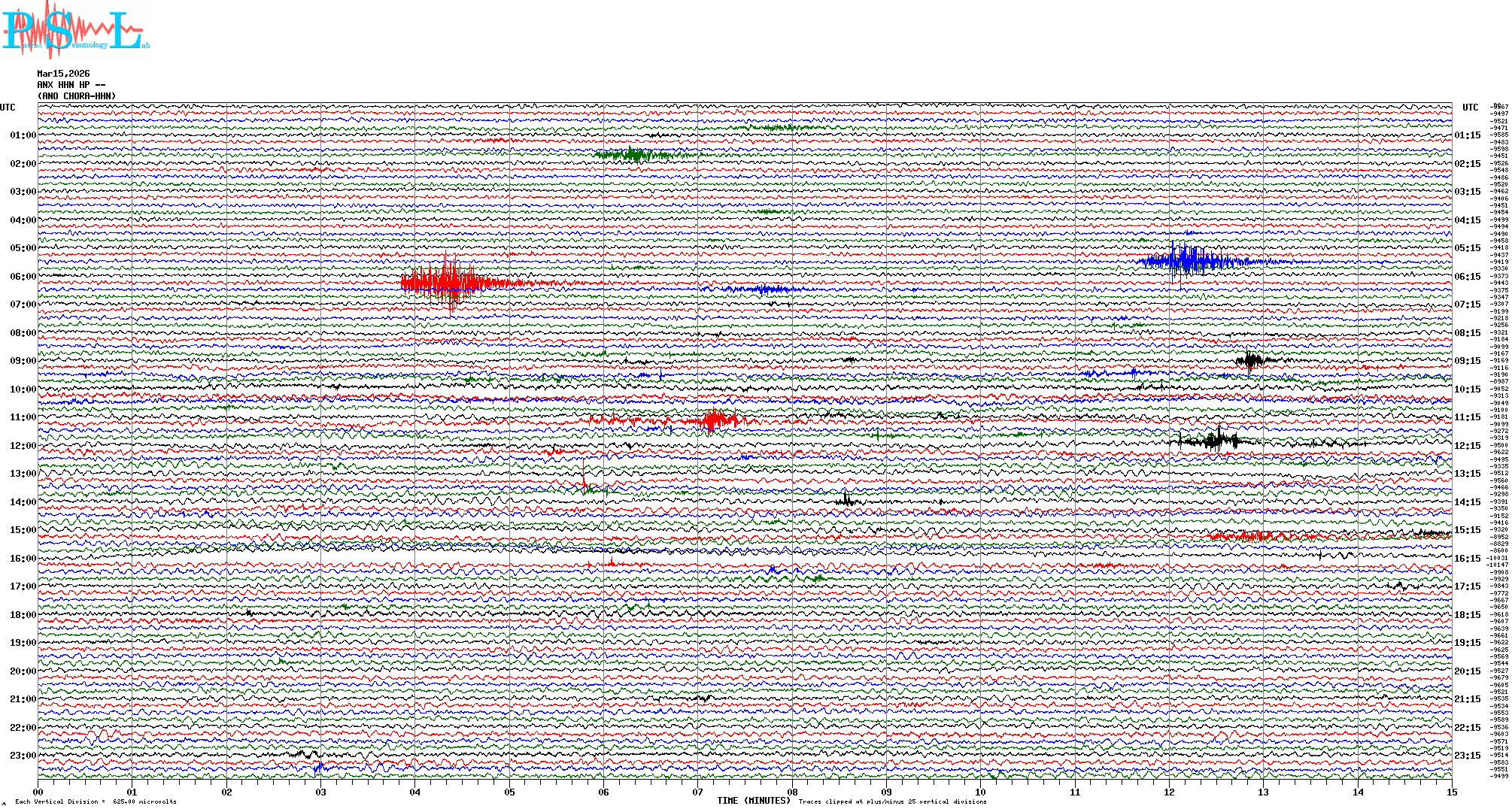Viewport: 1512px width, 812px height.
Task: Click the ANX HHN HP station label
Action: (71, 85)
